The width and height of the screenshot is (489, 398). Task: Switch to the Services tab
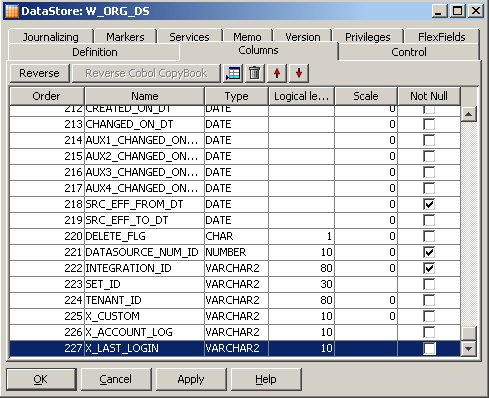pos(189,37)
